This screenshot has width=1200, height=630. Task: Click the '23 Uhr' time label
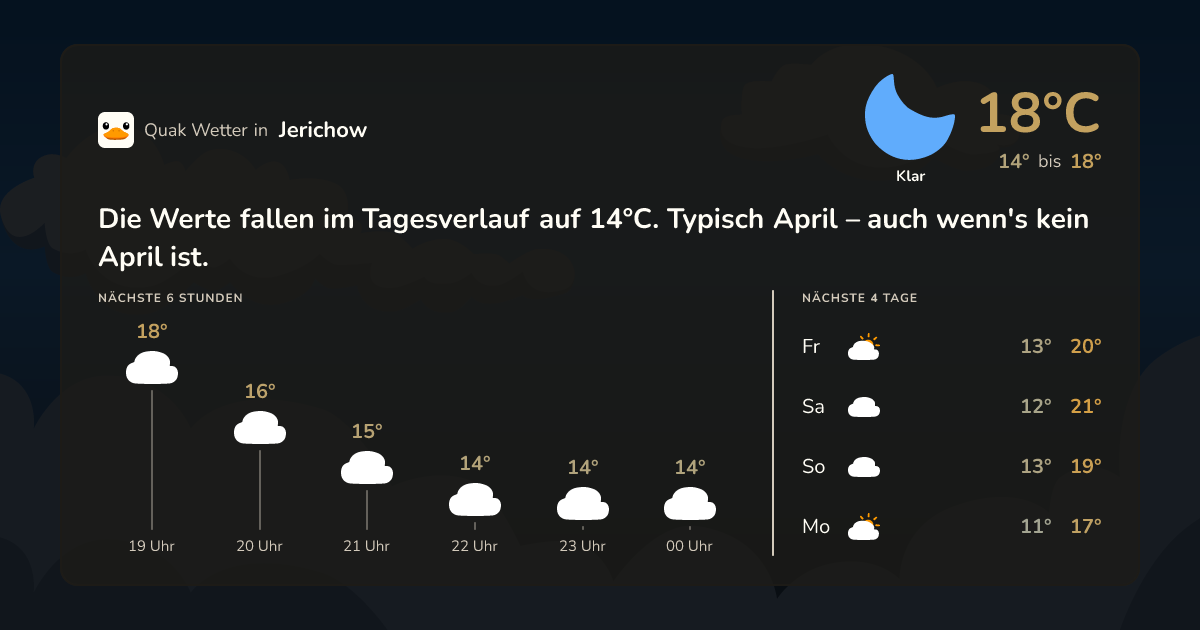[x=583, y=546]
